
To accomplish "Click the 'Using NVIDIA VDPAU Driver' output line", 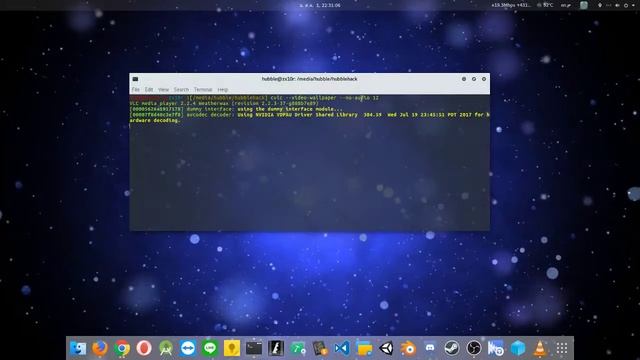I will pos(310,115).
